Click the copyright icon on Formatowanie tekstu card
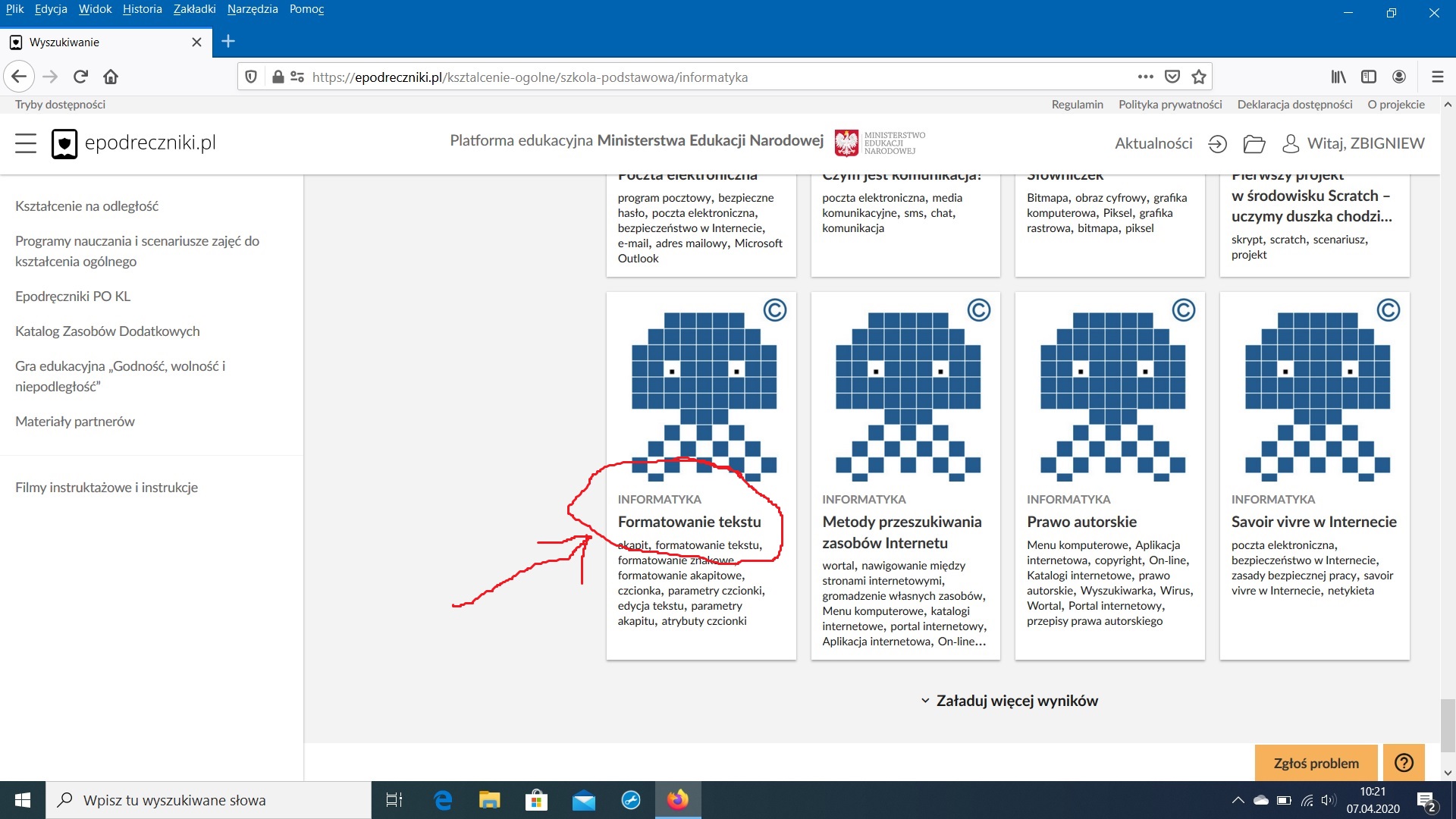This screenshot has height=819, width=1456. click(x=774, y=310)
